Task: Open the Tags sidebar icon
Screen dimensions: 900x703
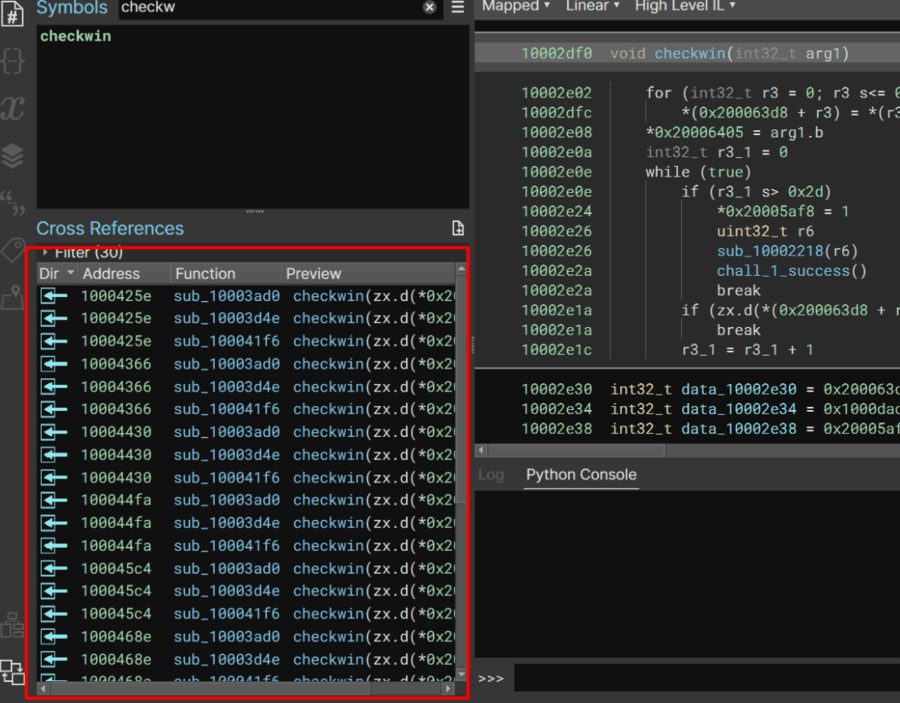Action: (13, 249)
